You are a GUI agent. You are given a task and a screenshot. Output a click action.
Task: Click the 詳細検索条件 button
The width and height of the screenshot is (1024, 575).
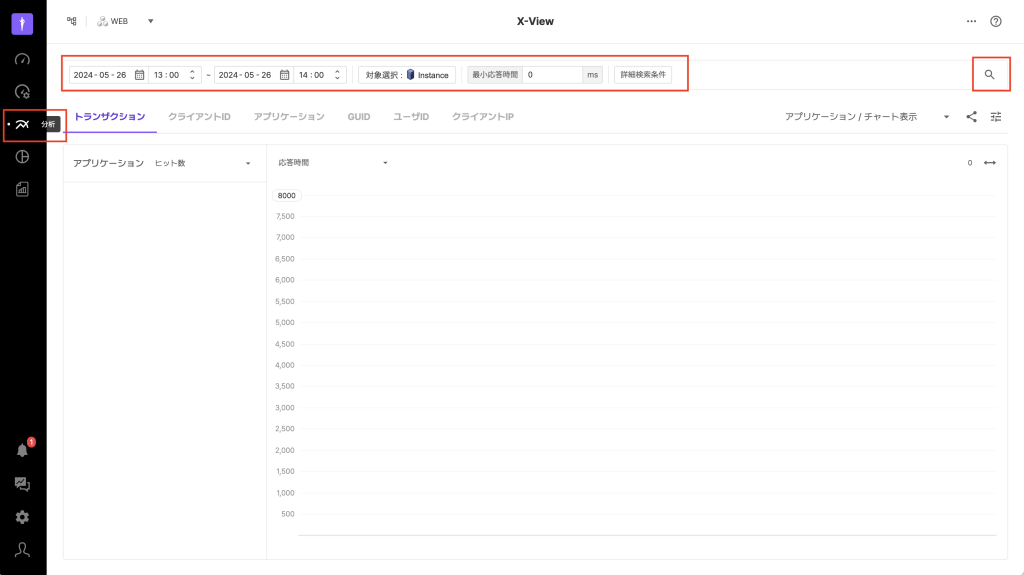tap(642, 75)
